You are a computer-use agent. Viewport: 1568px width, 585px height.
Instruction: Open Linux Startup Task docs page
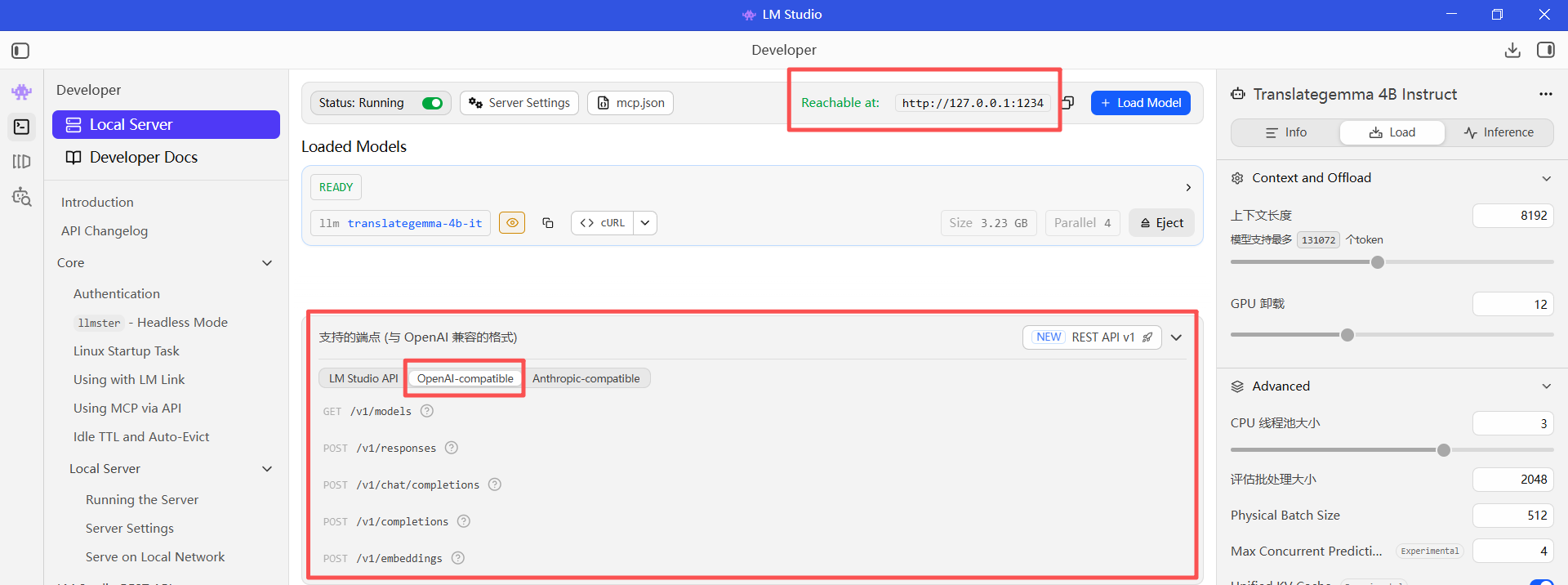127,351
